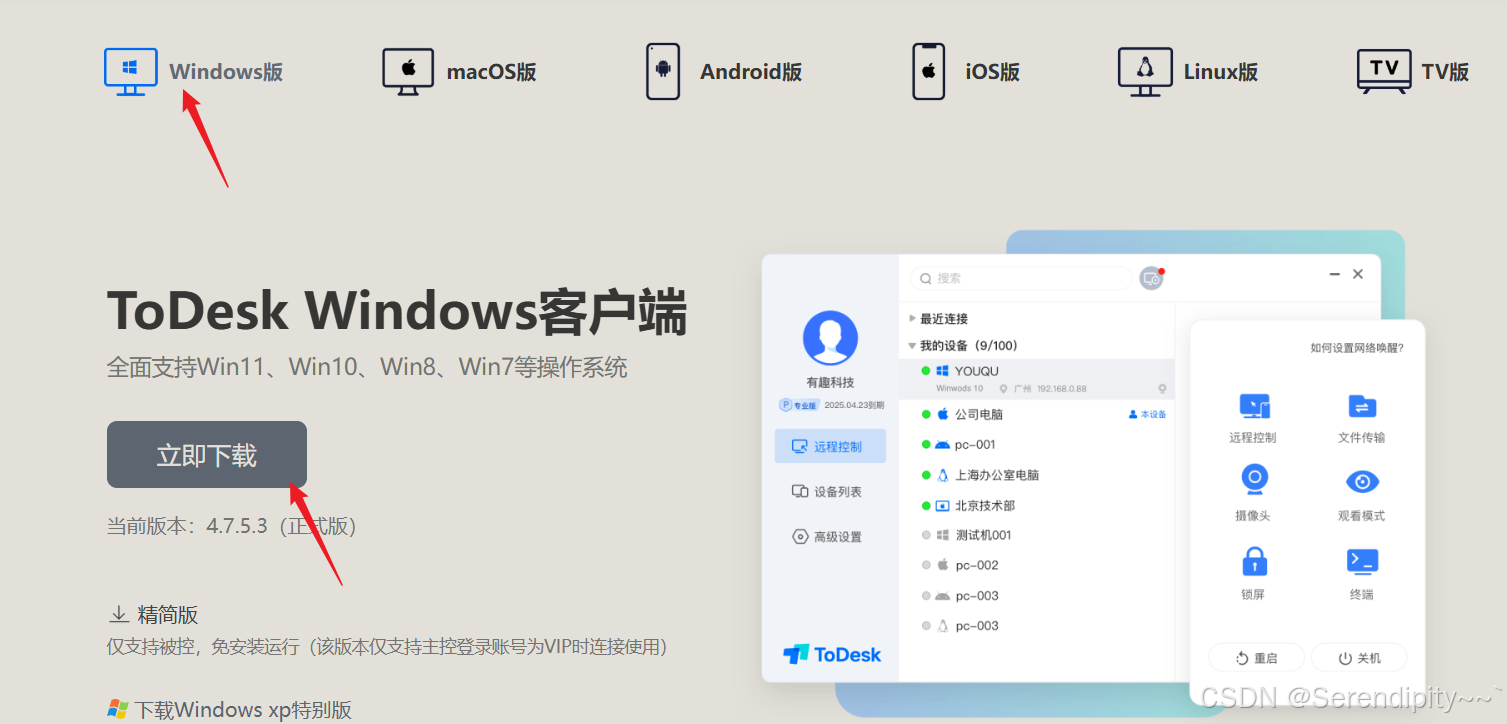Click the Windows logo beside YOUQU
1507x724 pixels.
pos(942,372)
